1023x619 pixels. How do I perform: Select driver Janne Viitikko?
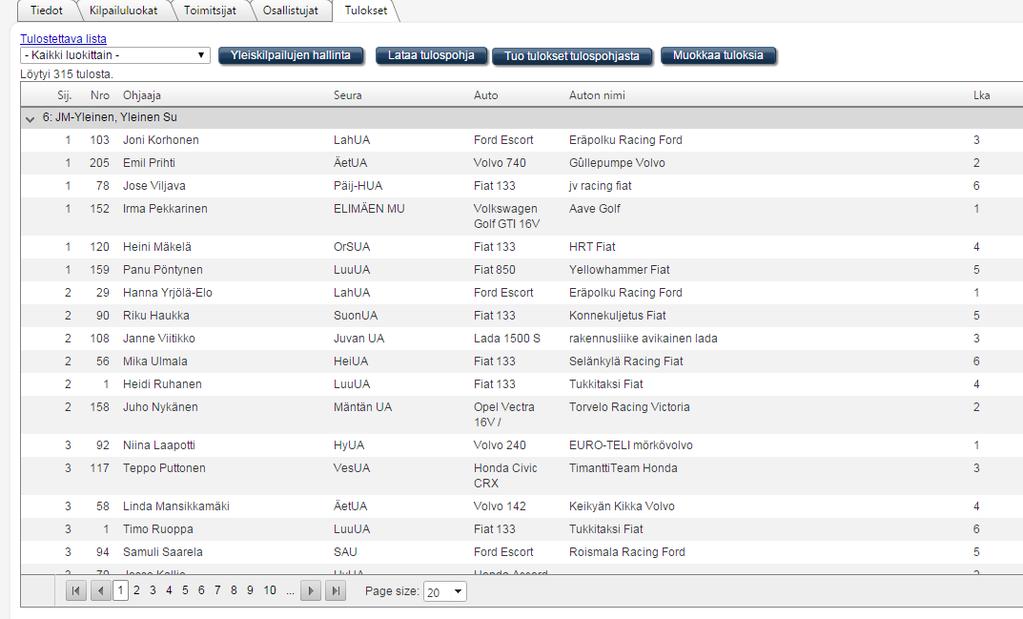pyautogui.click(x=159, y=338)
